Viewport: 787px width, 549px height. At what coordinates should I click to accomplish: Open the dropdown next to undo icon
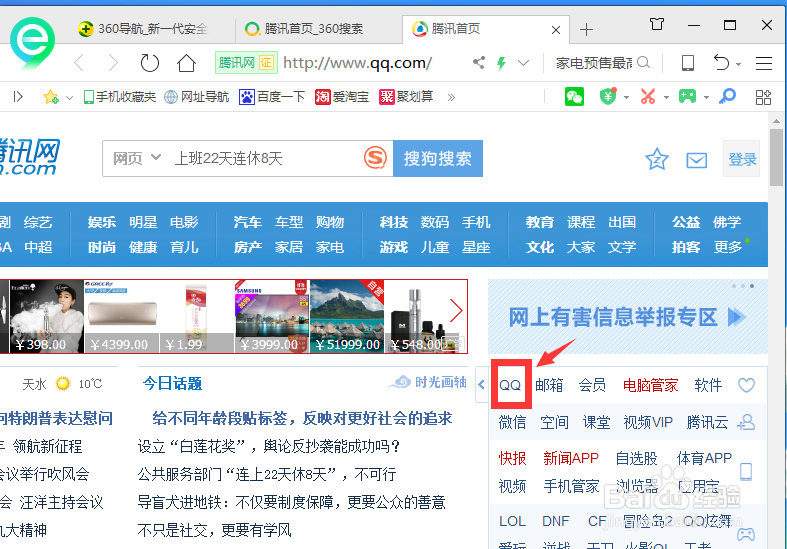[x=738, y=64]
